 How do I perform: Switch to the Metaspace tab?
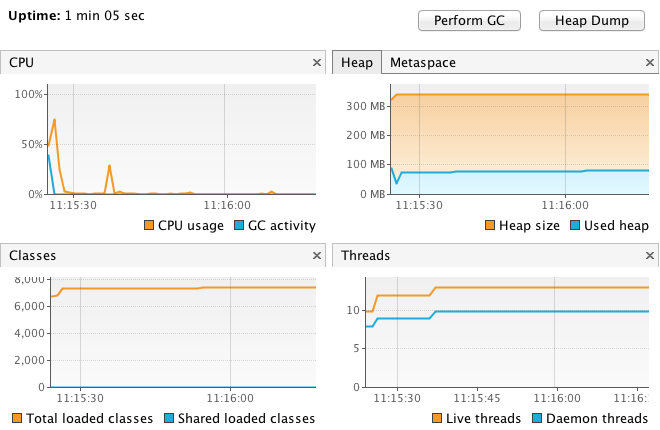tap(423, 63)
